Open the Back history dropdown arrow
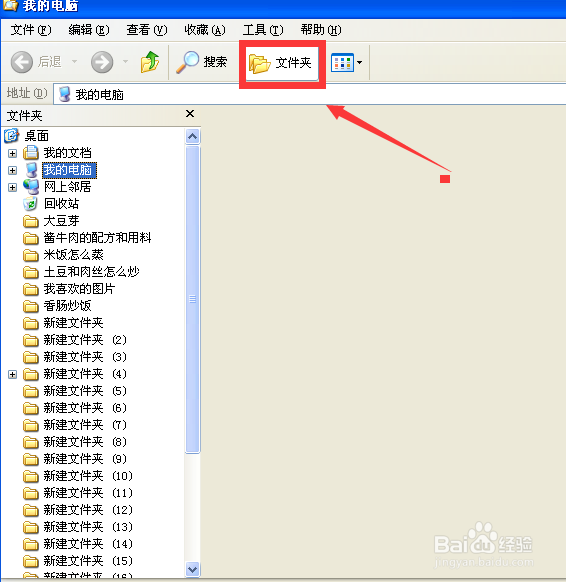The height and width of the screenshot is (582, 566). [x=74, y=61]
